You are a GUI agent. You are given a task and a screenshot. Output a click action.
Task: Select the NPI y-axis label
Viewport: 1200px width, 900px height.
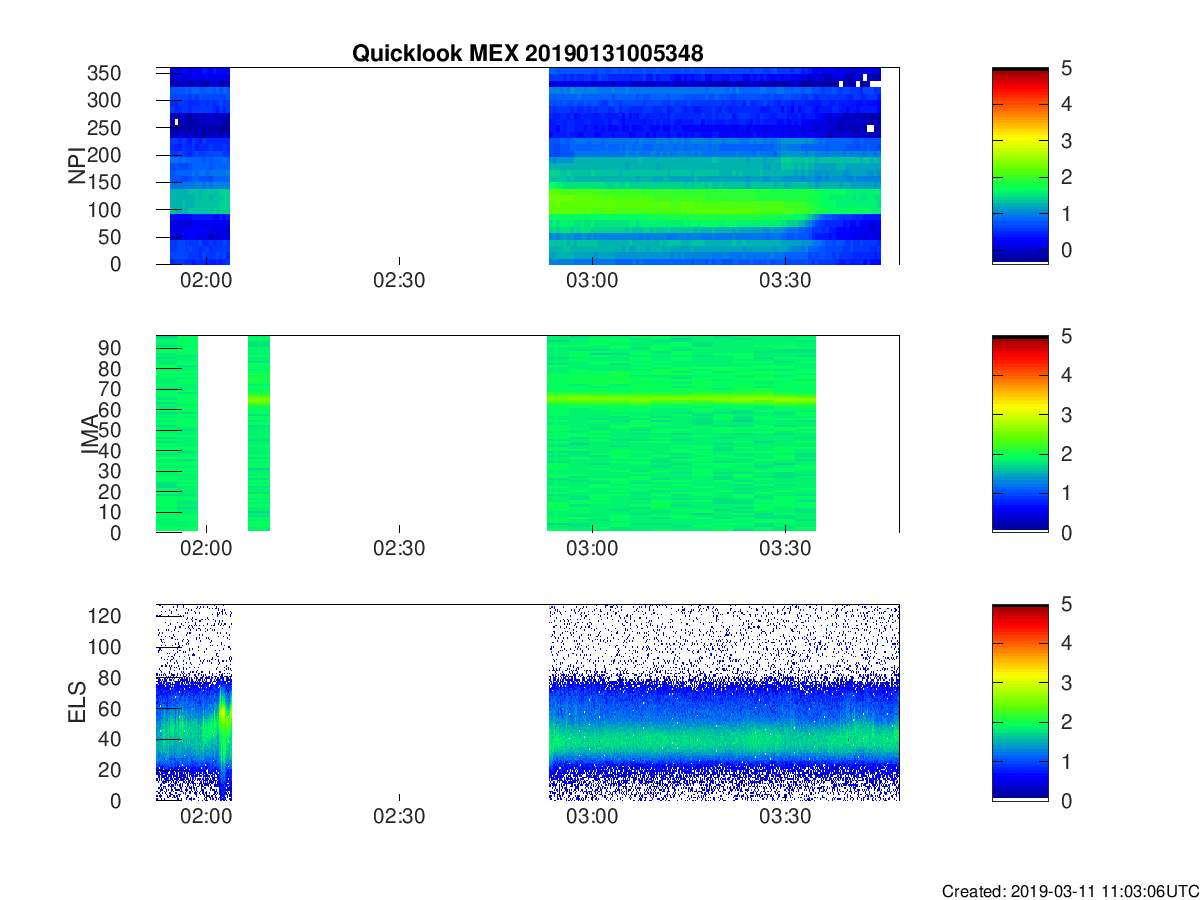pos(78,165)
